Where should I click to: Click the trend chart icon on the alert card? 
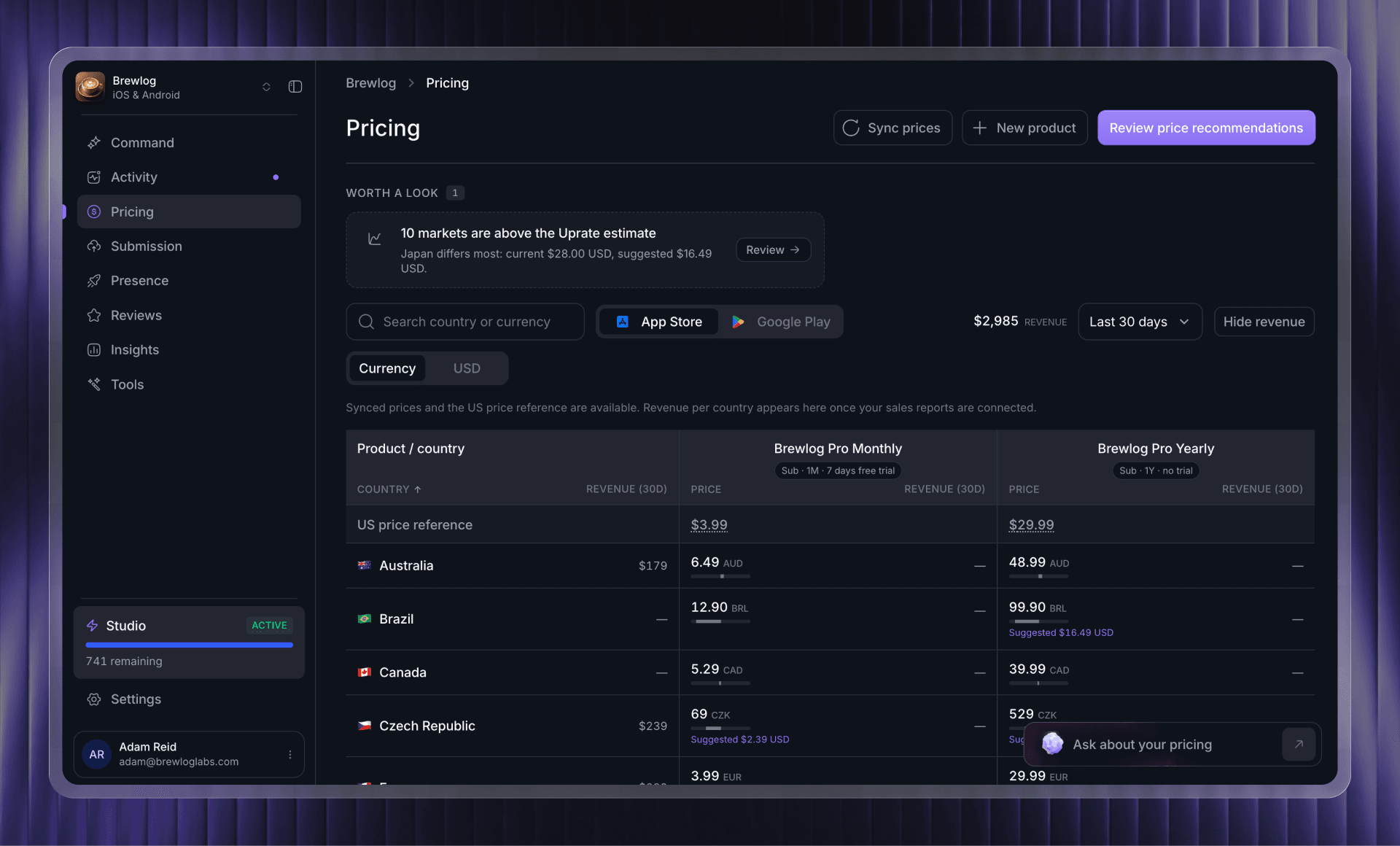coord(375,238)
